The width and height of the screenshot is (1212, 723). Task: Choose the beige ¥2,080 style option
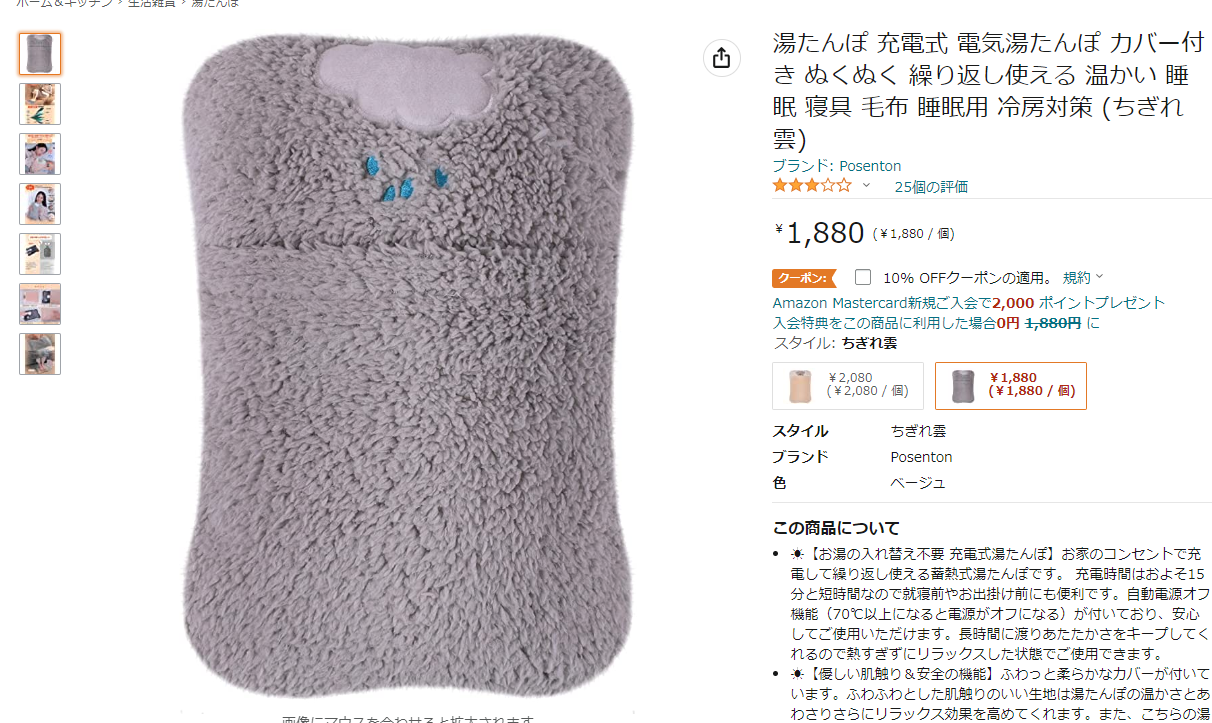[x=848, y=385]
